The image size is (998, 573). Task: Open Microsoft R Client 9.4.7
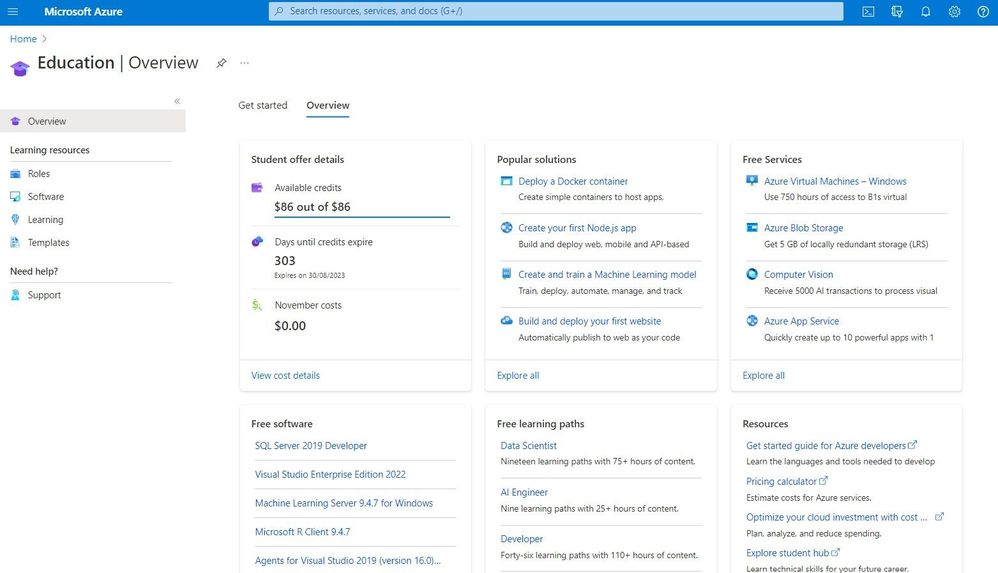point(302,532)
